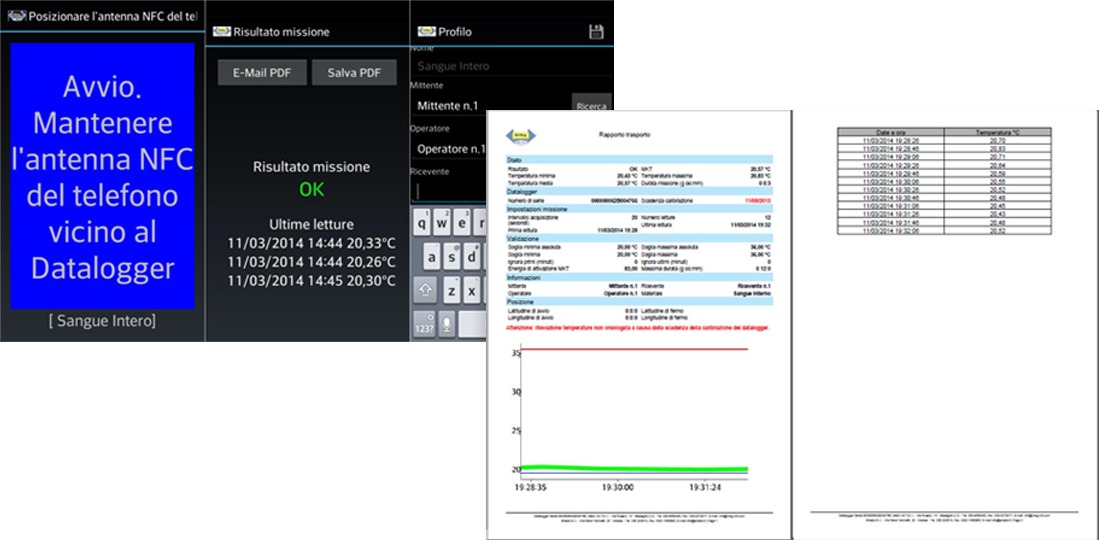This screenshot has width=1099, height=541.
Task: Tap the floppy disk save icon in Profilo
Action: [x=596, y=32]
